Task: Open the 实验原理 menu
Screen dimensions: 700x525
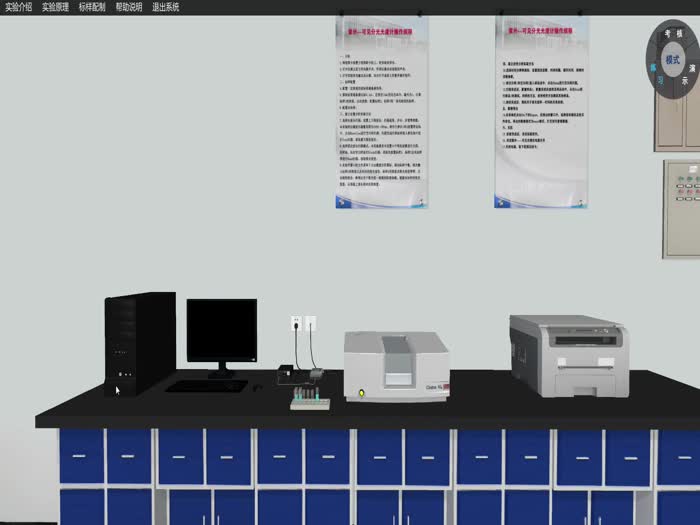Action: click(57, 7)
